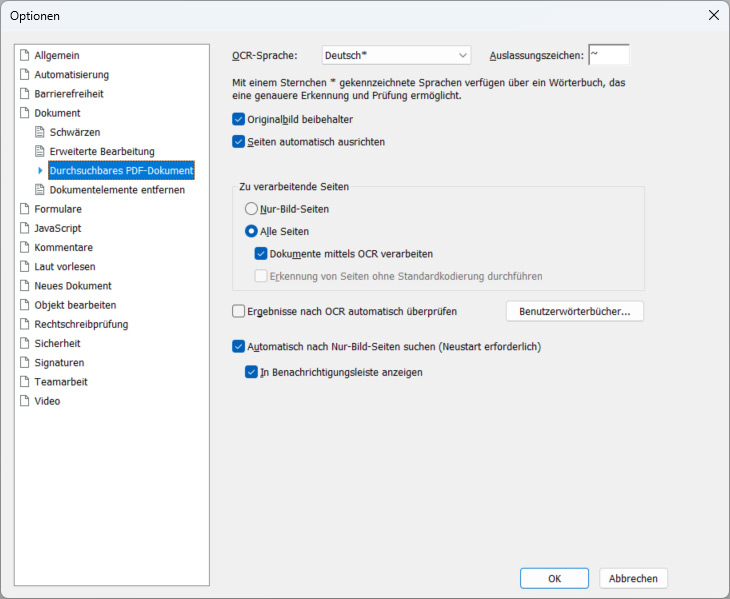Enable Ergebnisse nach OCR automatisch überprüfen
This screenshot has width=730, height=599.
[x=238, y=311]
